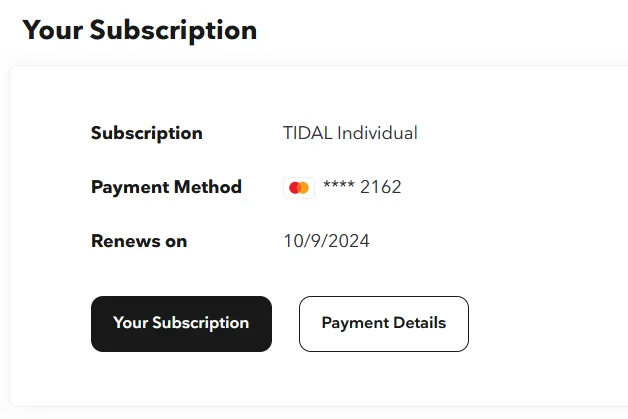
Task: Click the bold Subscription row label
Action: click(147, 133)
